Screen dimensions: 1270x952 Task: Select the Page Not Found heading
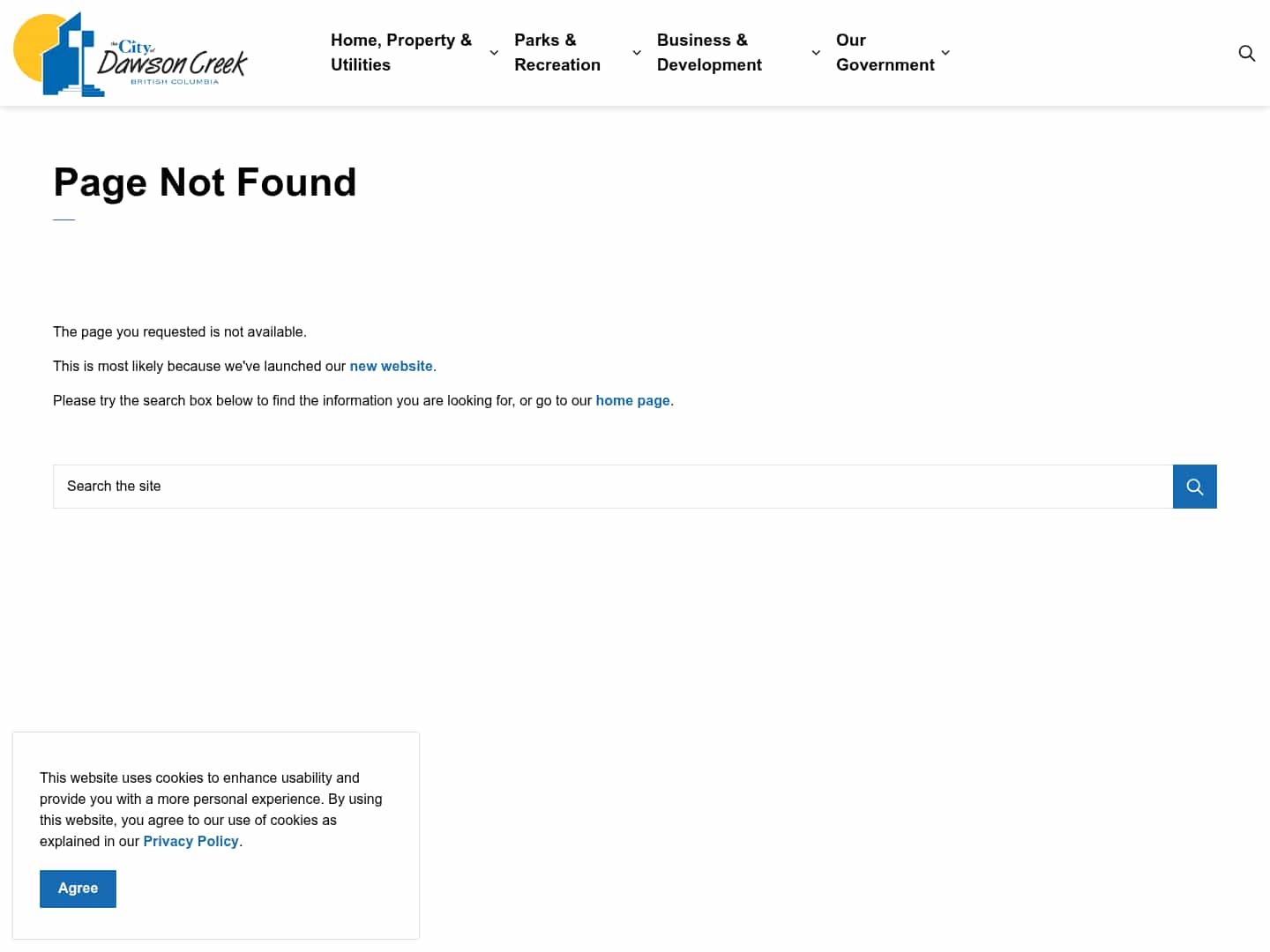[x=205, y=182]
